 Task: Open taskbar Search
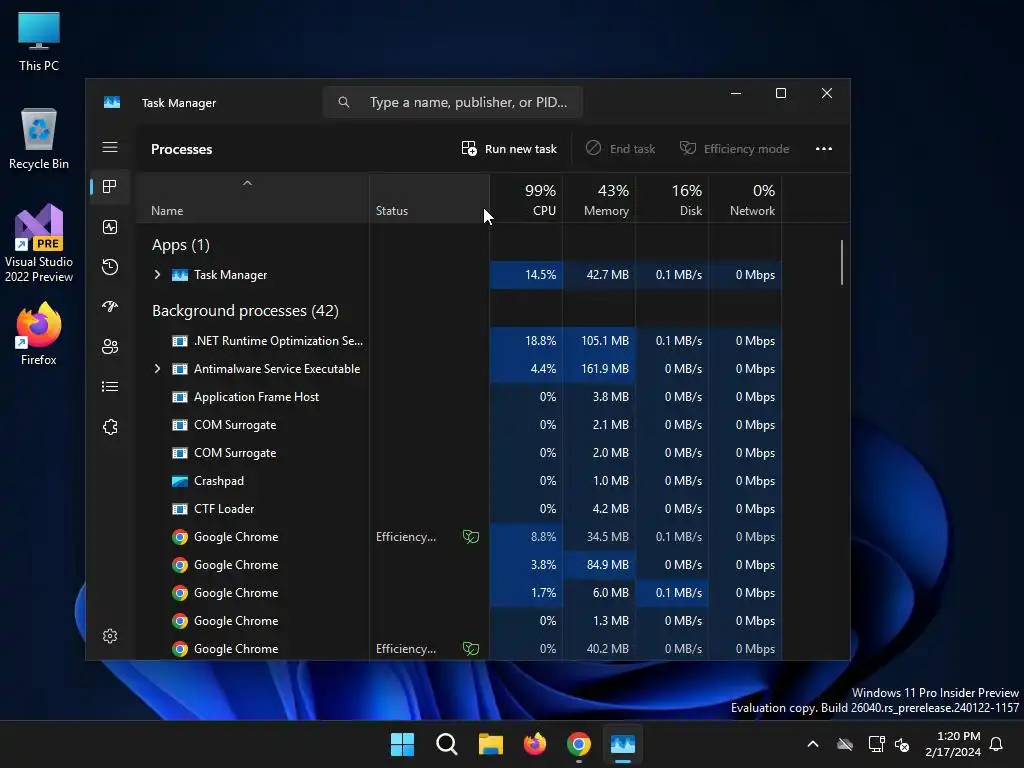[x=447, y=744]
